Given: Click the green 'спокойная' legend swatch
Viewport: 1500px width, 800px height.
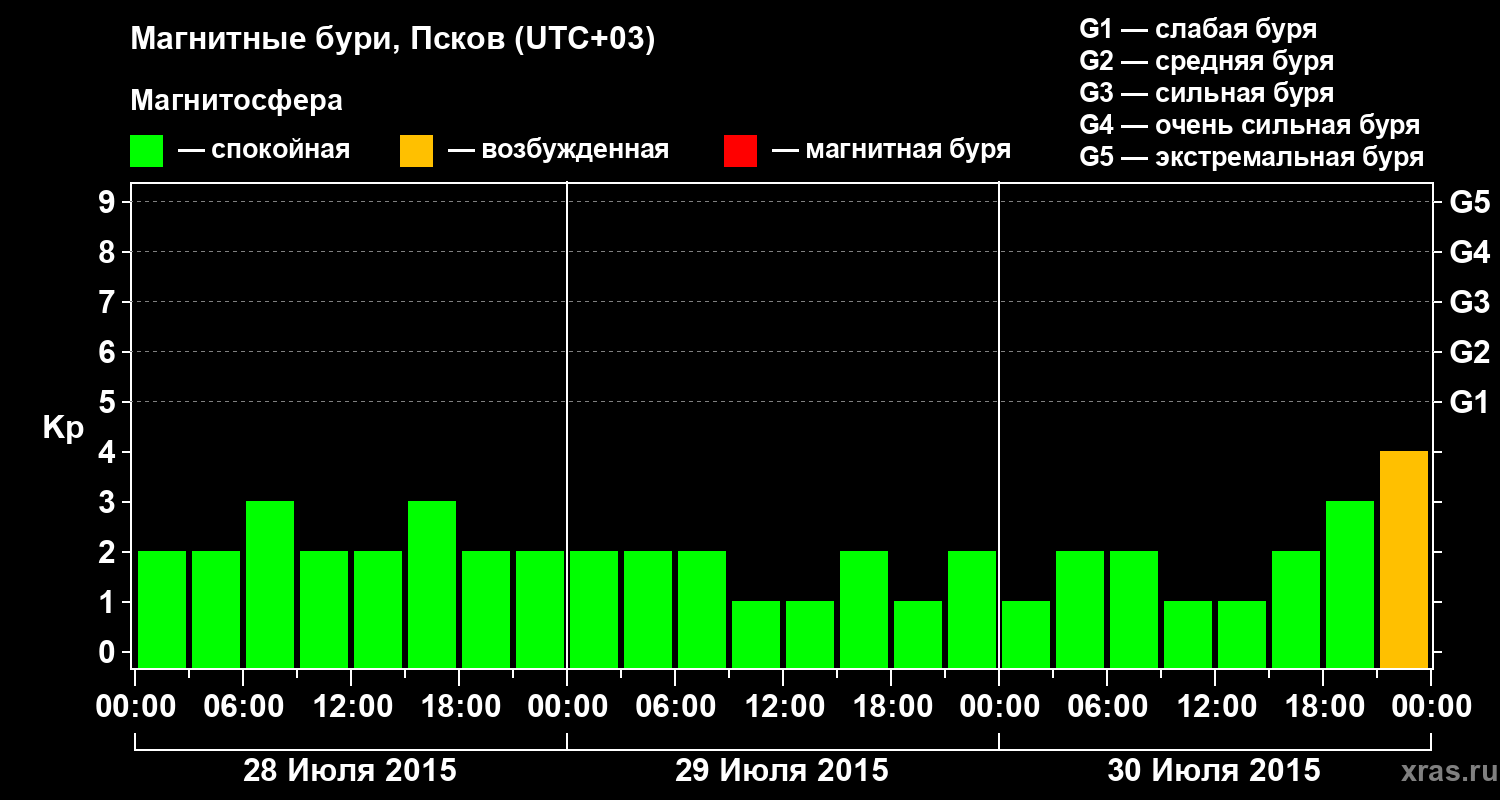Looking at the screenshot, I should pos(146,151).
